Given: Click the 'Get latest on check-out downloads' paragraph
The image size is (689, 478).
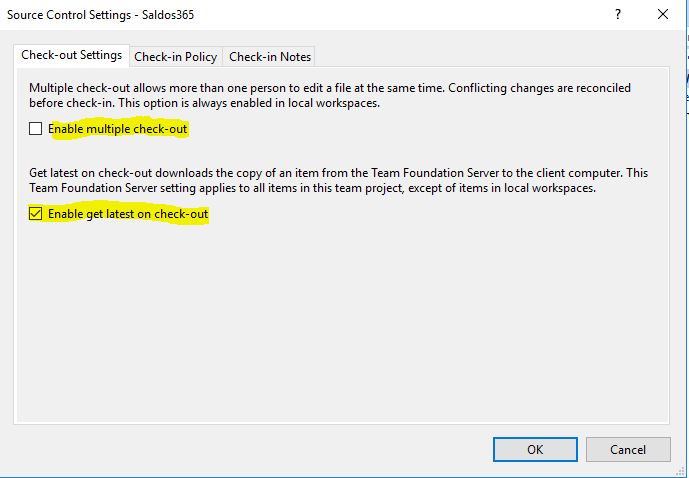Looking at the screenshot, I should [339, 180].
